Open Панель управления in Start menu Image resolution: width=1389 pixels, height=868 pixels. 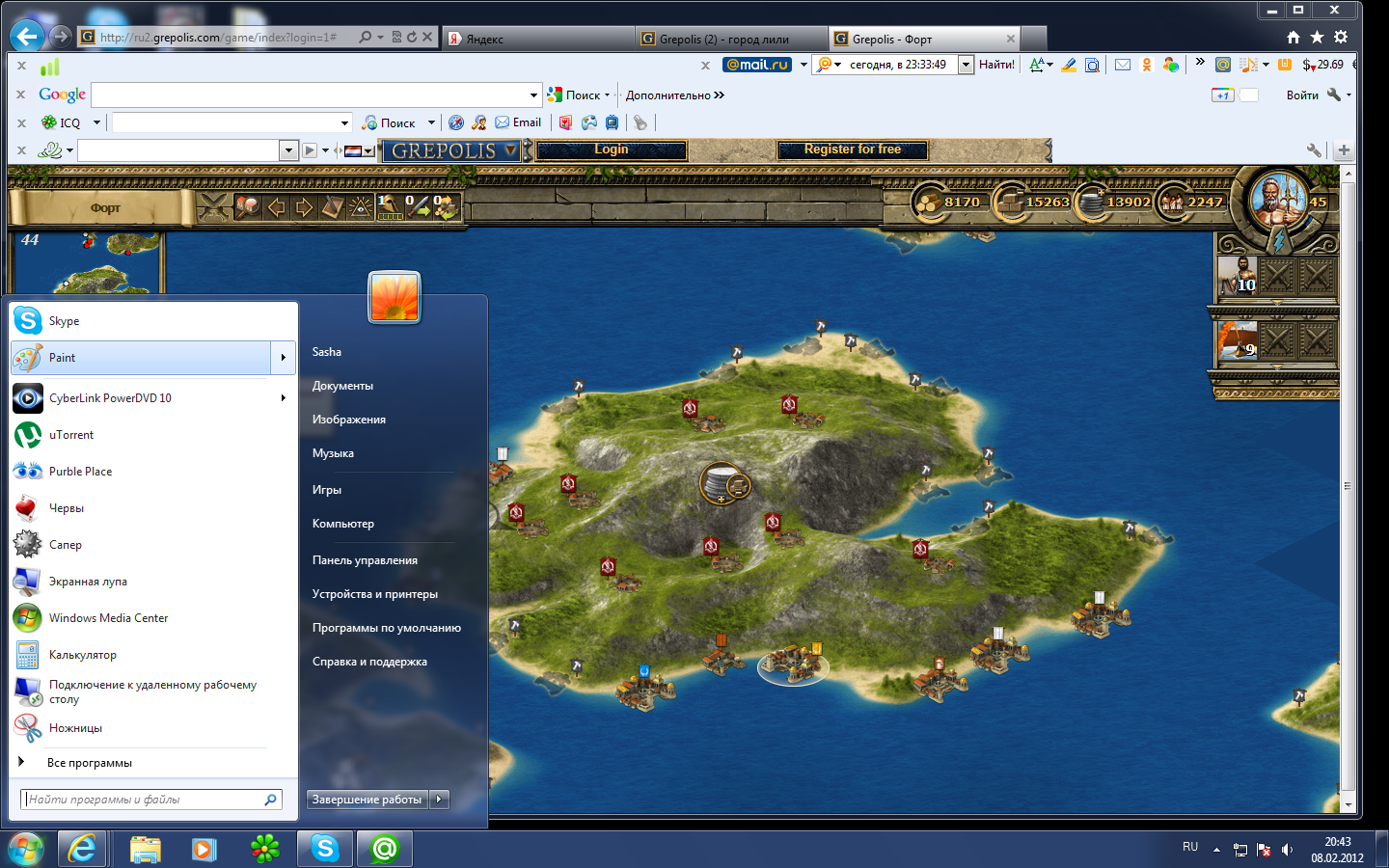365,560
